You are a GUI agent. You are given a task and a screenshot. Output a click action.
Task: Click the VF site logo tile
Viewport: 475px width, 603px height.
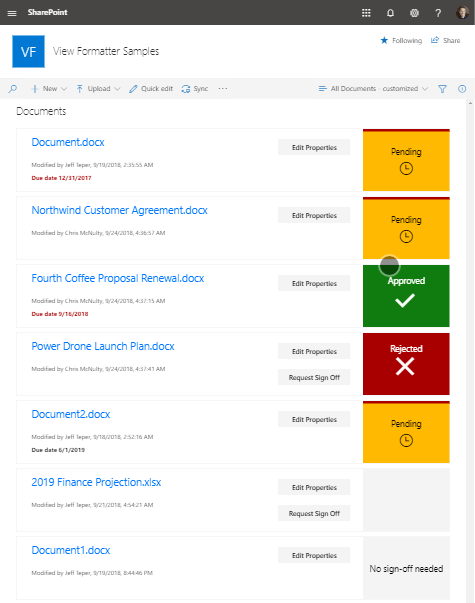point(28,52)
